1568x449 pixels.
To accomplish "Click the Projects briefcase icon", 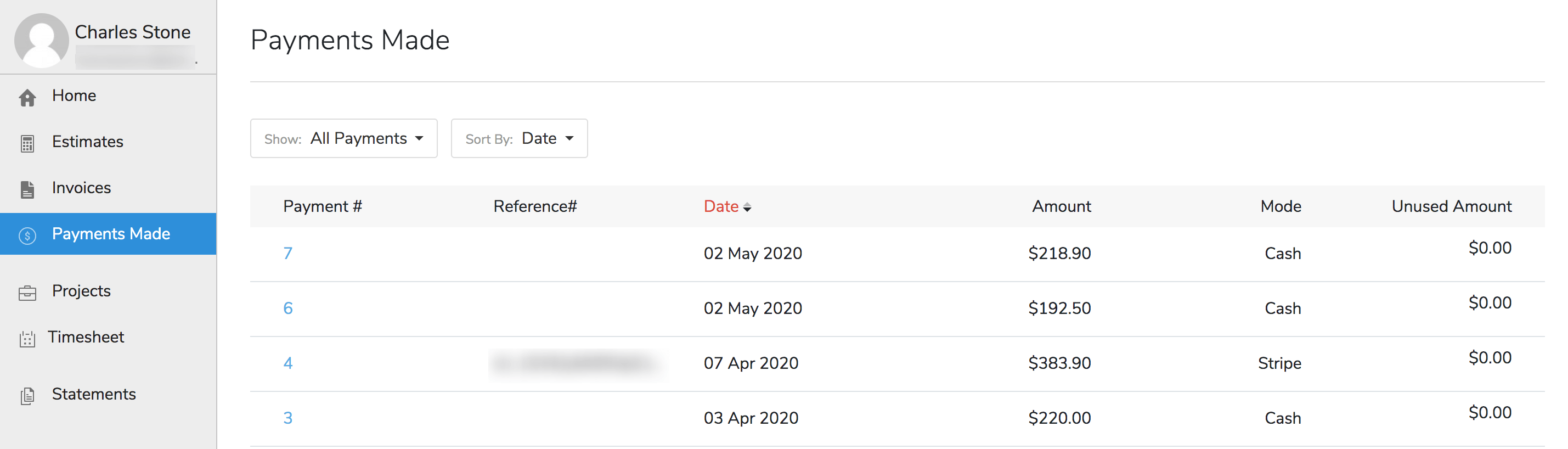I will coord(27,293).
